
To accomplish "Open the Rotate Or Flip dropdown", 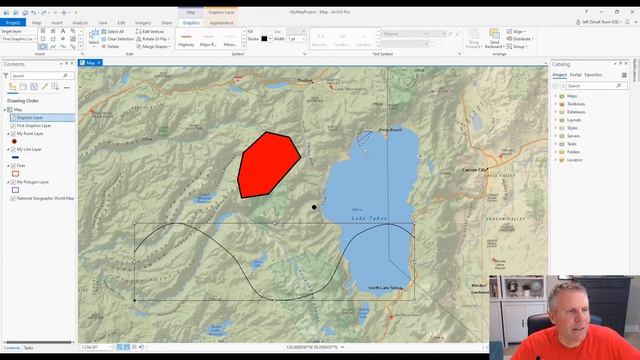I will (153, 39).
